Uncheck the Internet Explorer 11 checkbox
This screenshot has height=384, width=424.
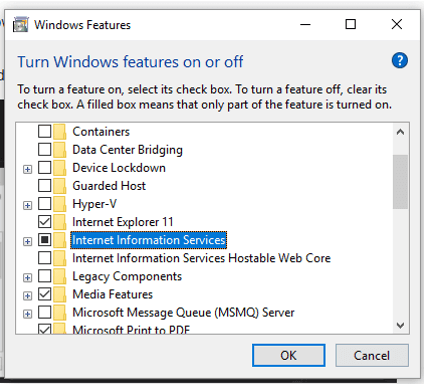click(x=44, y=221)
